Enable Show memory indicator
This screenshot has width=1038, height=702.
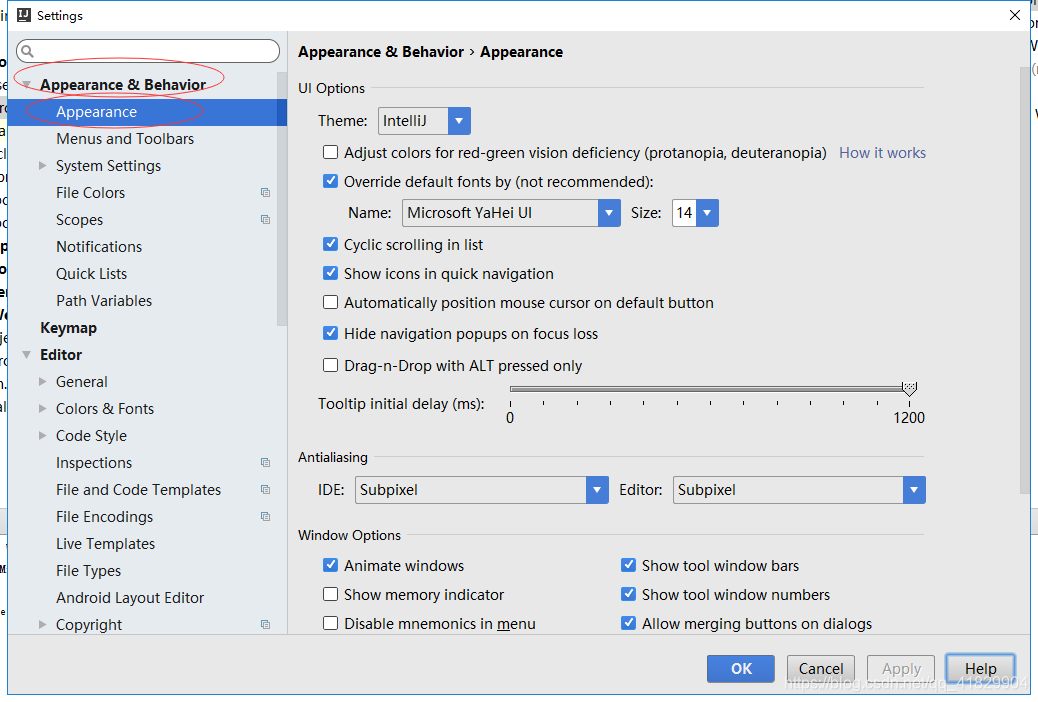(330, 594)
